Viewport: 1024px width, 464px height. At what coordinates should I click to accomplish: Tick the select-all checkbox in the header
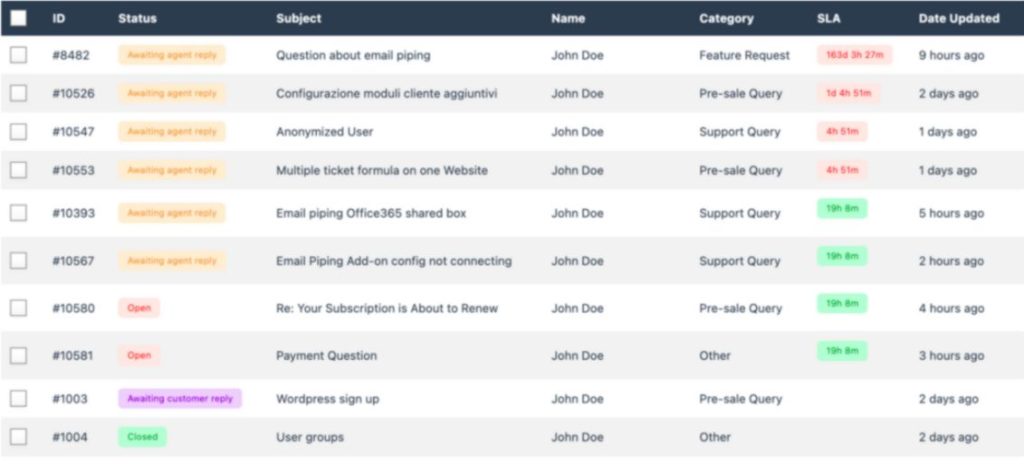click(x=18, y=18)
